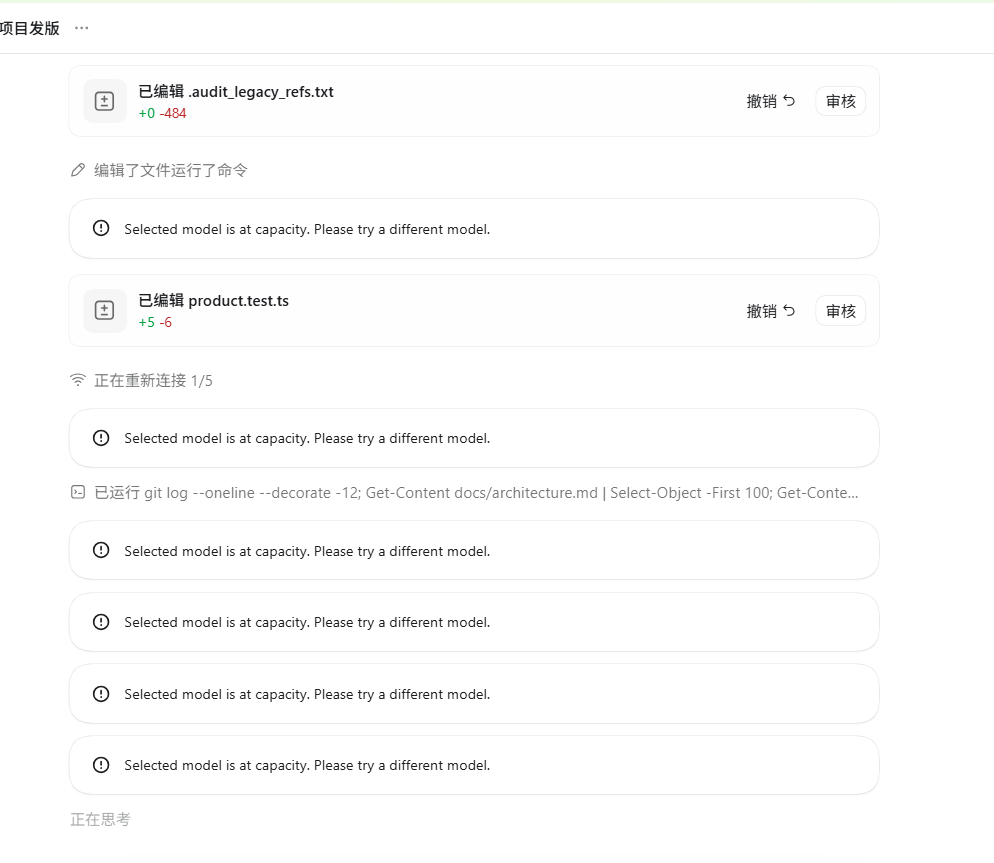The height and width of the screenshot is (863, 994).
Task: Click the undo arrow on product.test.ts card
Action: click(x=789, y=311)
